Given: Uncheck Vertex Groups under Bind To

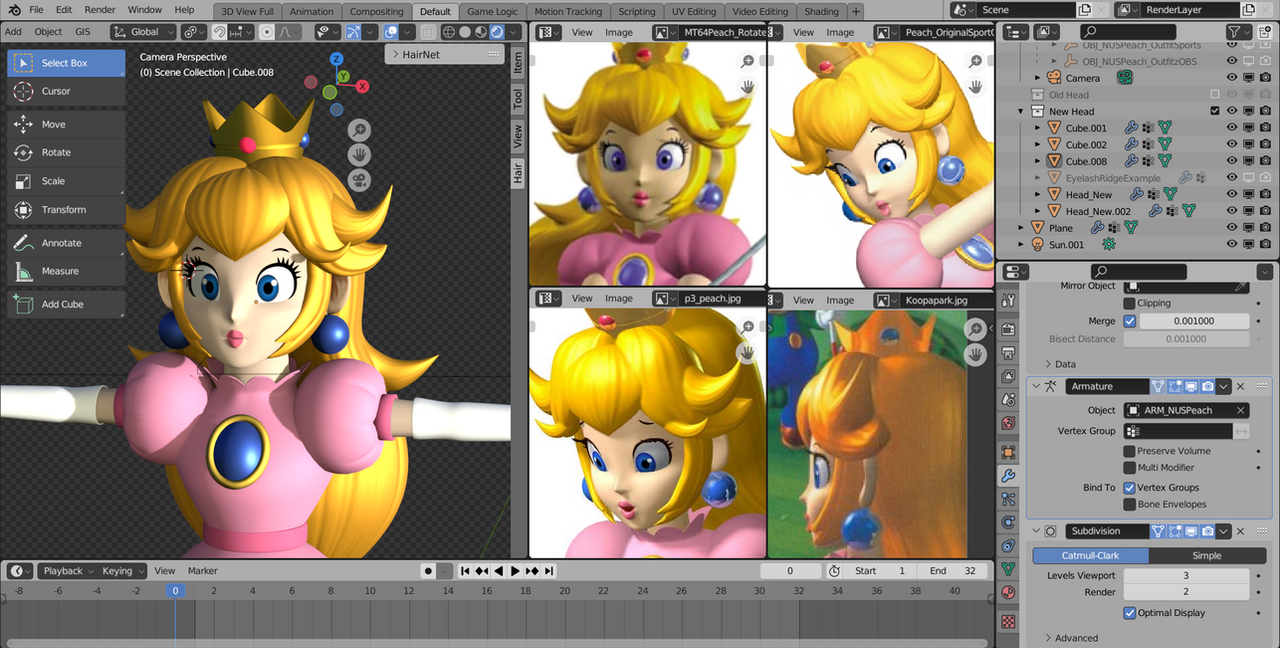Looking at the screenshot, I should (1130, 488).
